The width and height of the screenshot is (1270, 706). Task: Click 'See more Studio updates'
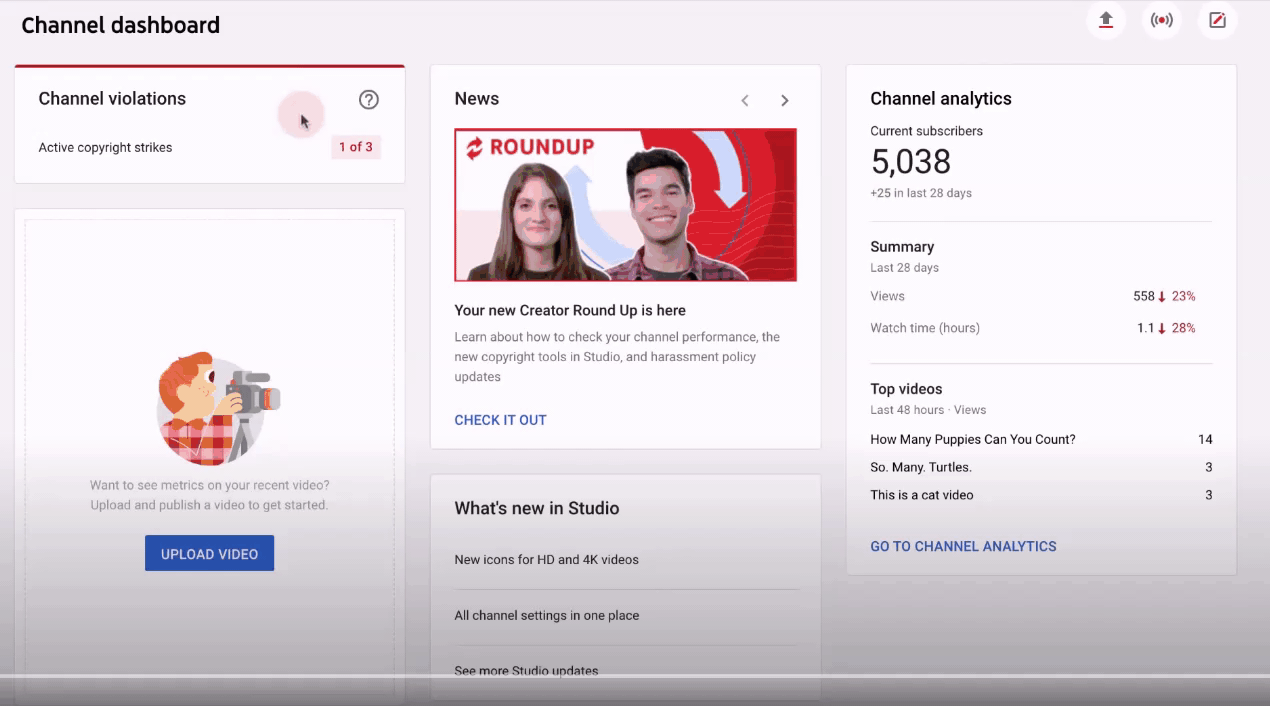click(x=526, y=671)
